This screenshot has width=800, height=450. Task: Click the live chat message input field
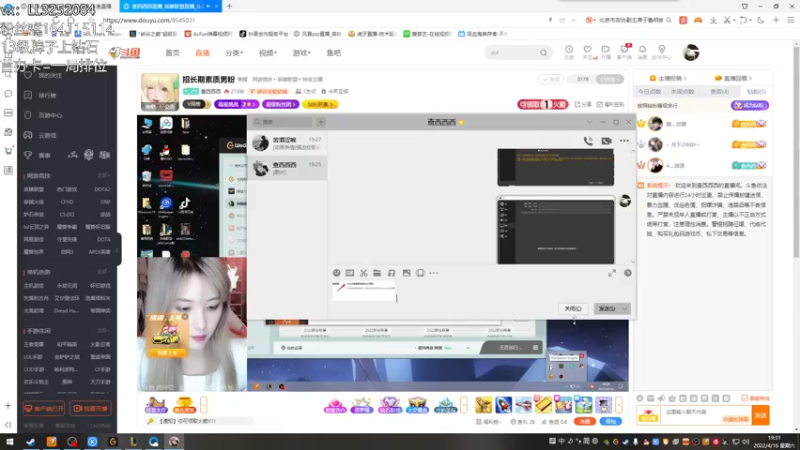(x=706, y=415)
